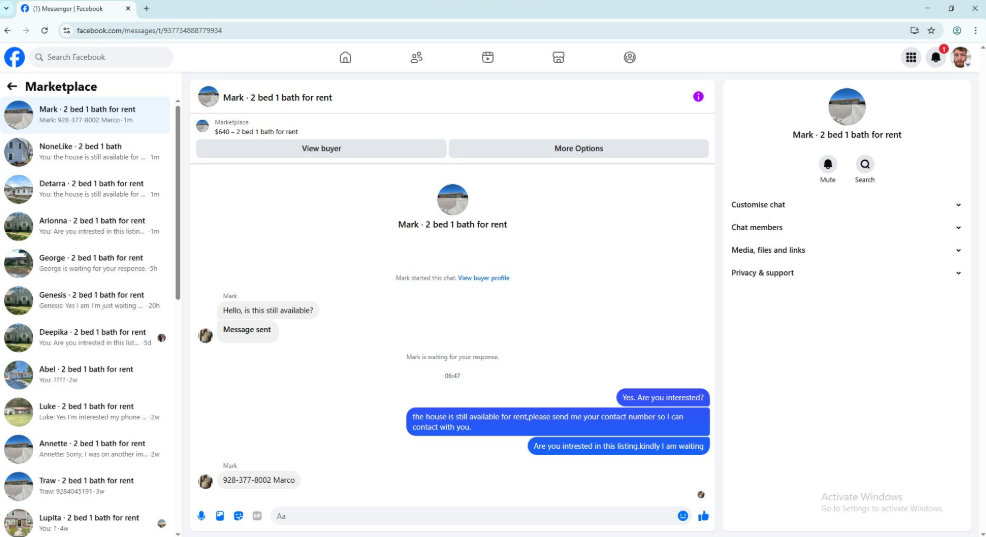
Task: Click the 'Message sent' bubble
Action: coord(247,329)
